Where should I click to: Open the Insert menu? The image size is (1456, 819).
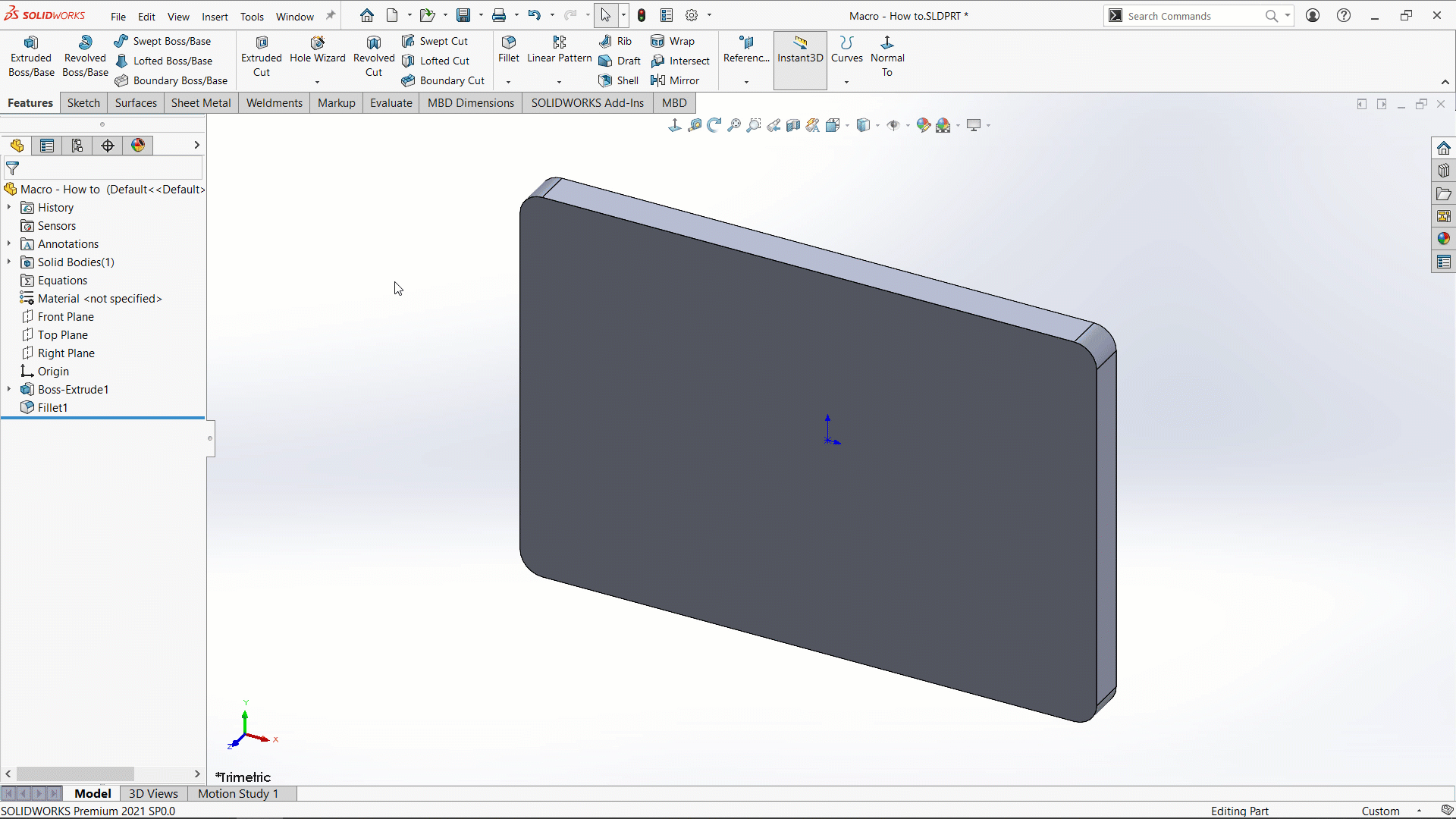click(215, 16)
